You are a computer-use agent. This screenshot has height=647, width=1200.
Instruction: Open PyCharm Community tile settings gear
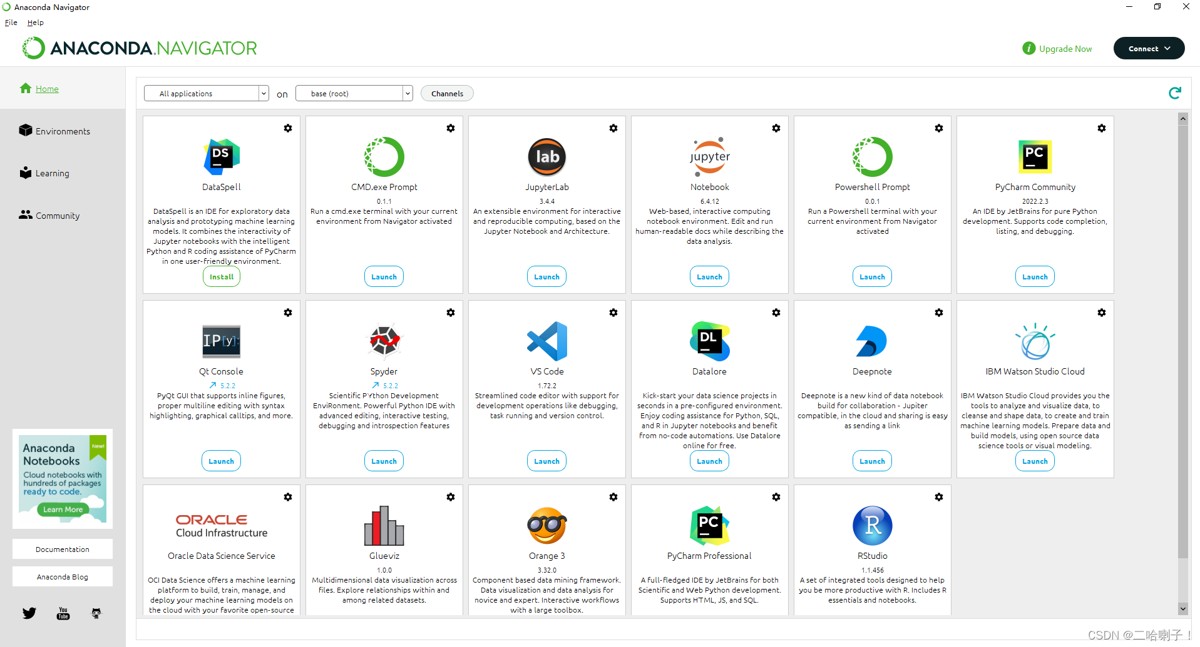1102,128
